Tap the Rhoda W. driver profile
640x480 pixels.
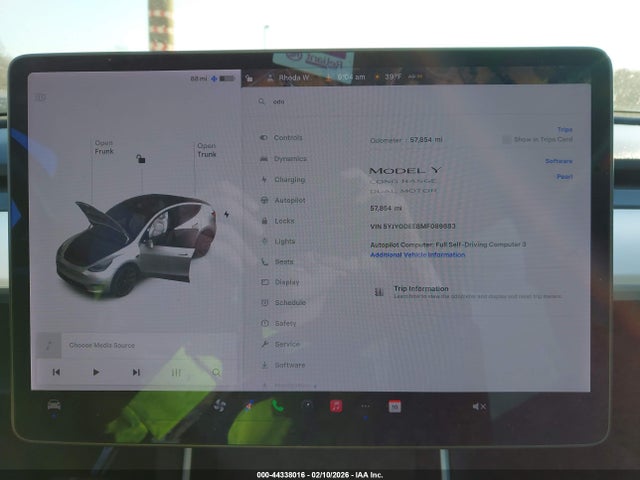point(289,78)
